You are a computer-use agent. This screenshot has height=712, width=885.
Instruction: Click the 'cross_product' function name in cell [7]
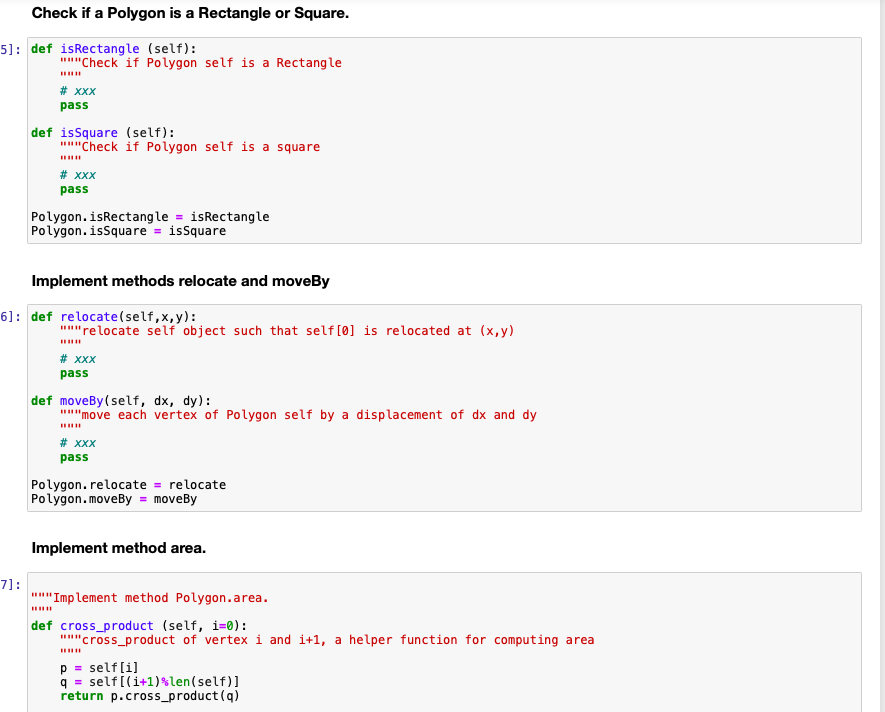click(x=105, y=625)
